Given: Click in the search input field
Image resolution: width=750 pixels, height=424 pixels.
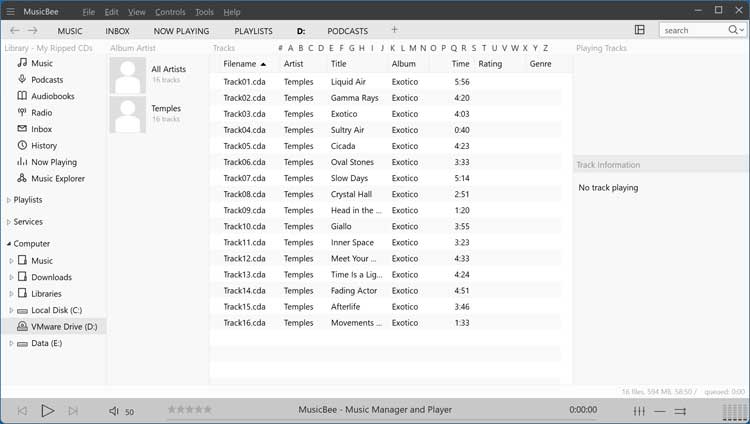Looking at the screenshot, I should click(x=693, y=30).
